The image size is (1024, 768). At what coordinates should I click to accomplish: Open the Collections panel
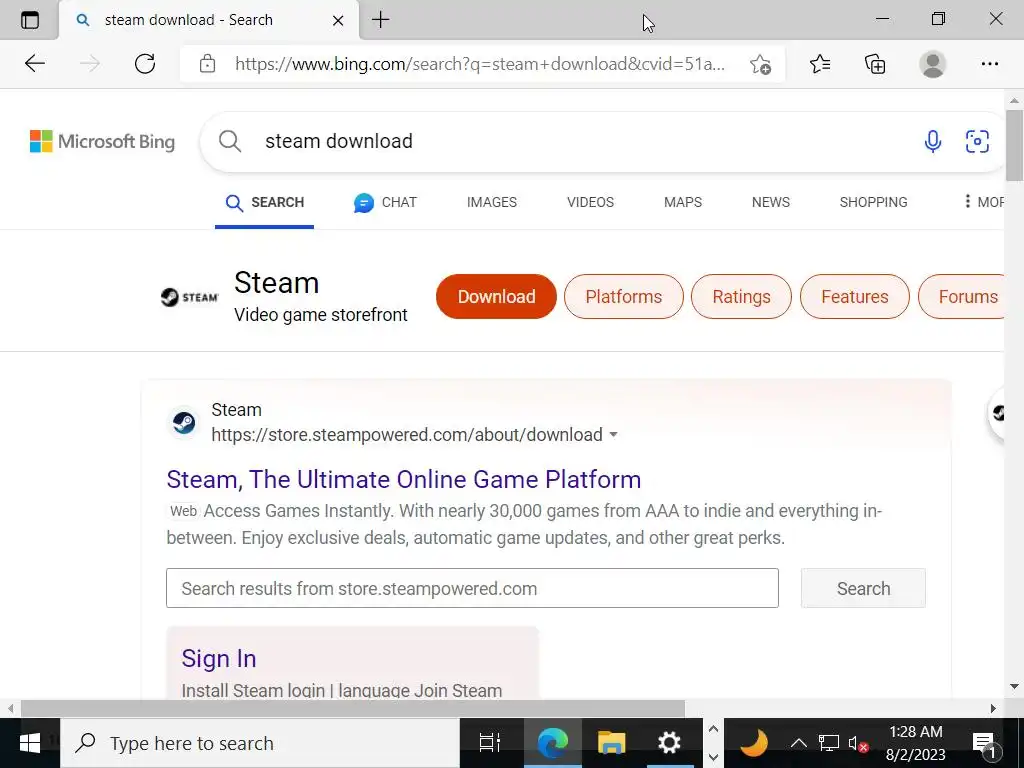click(875, 64)
